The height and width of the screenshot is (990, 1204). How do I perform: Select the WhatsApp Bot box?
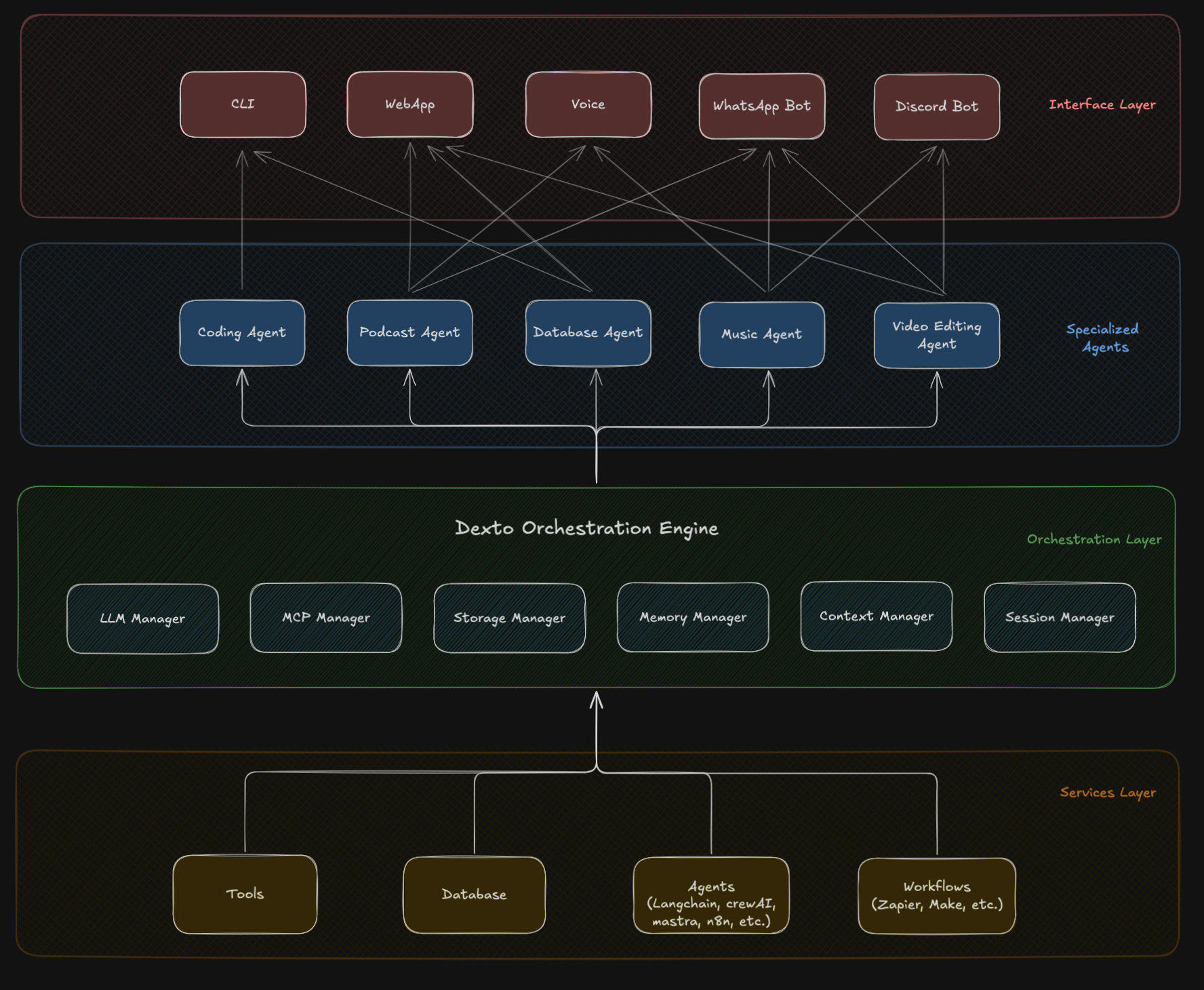(761, 106)
